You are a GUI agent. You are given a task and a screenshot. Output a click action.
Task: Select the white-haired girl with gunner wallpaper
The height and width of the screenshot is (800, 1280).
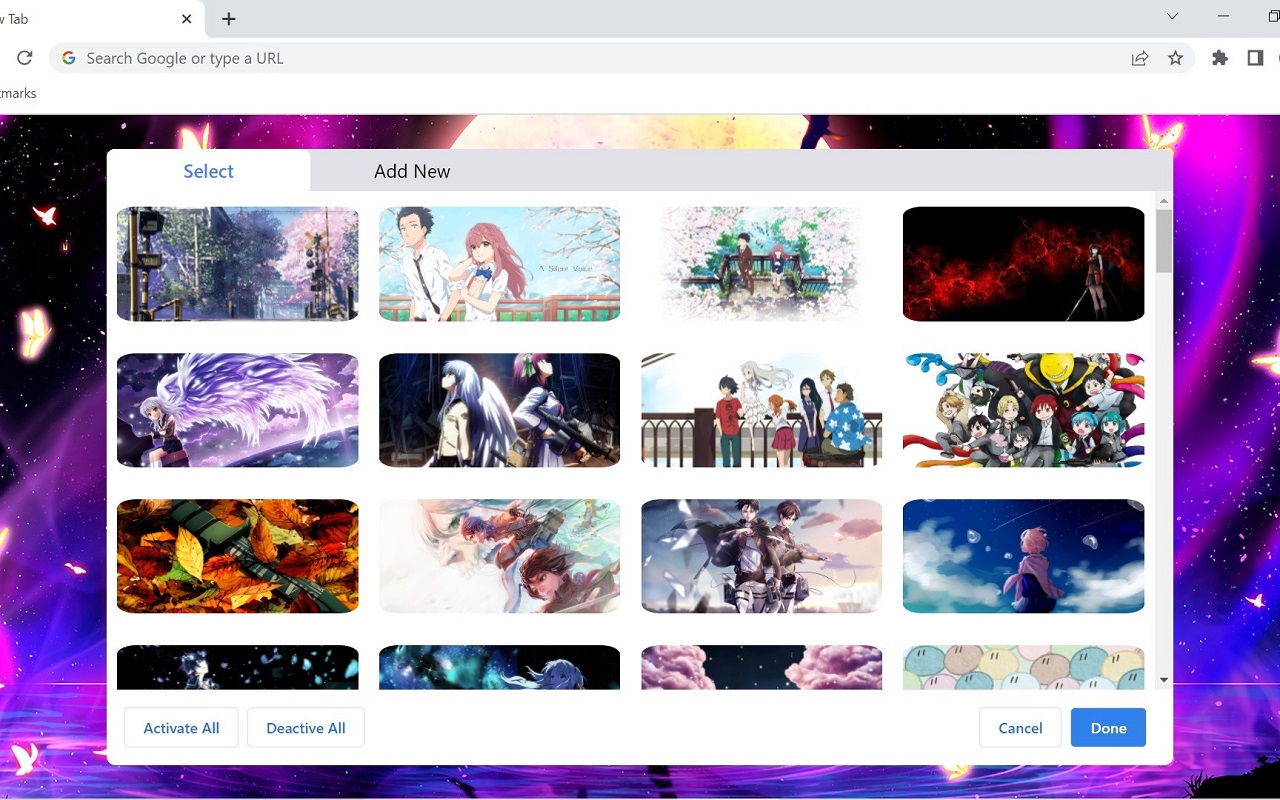500,410
